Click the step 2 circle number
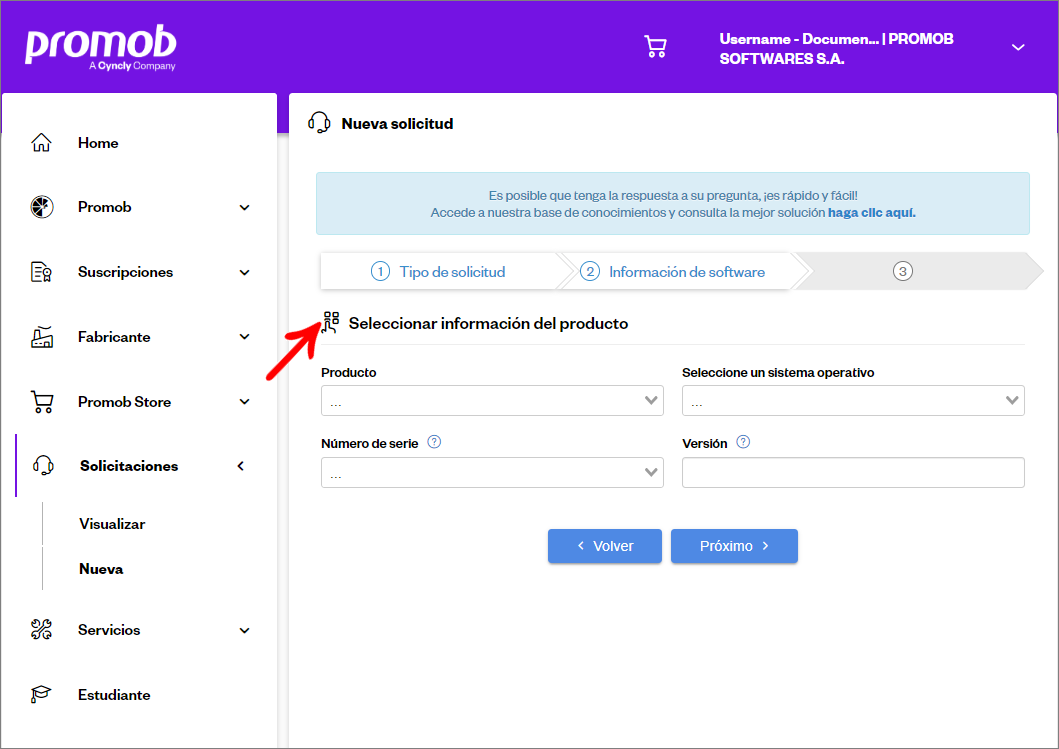 pyautogui.click(x=590, y=272)
